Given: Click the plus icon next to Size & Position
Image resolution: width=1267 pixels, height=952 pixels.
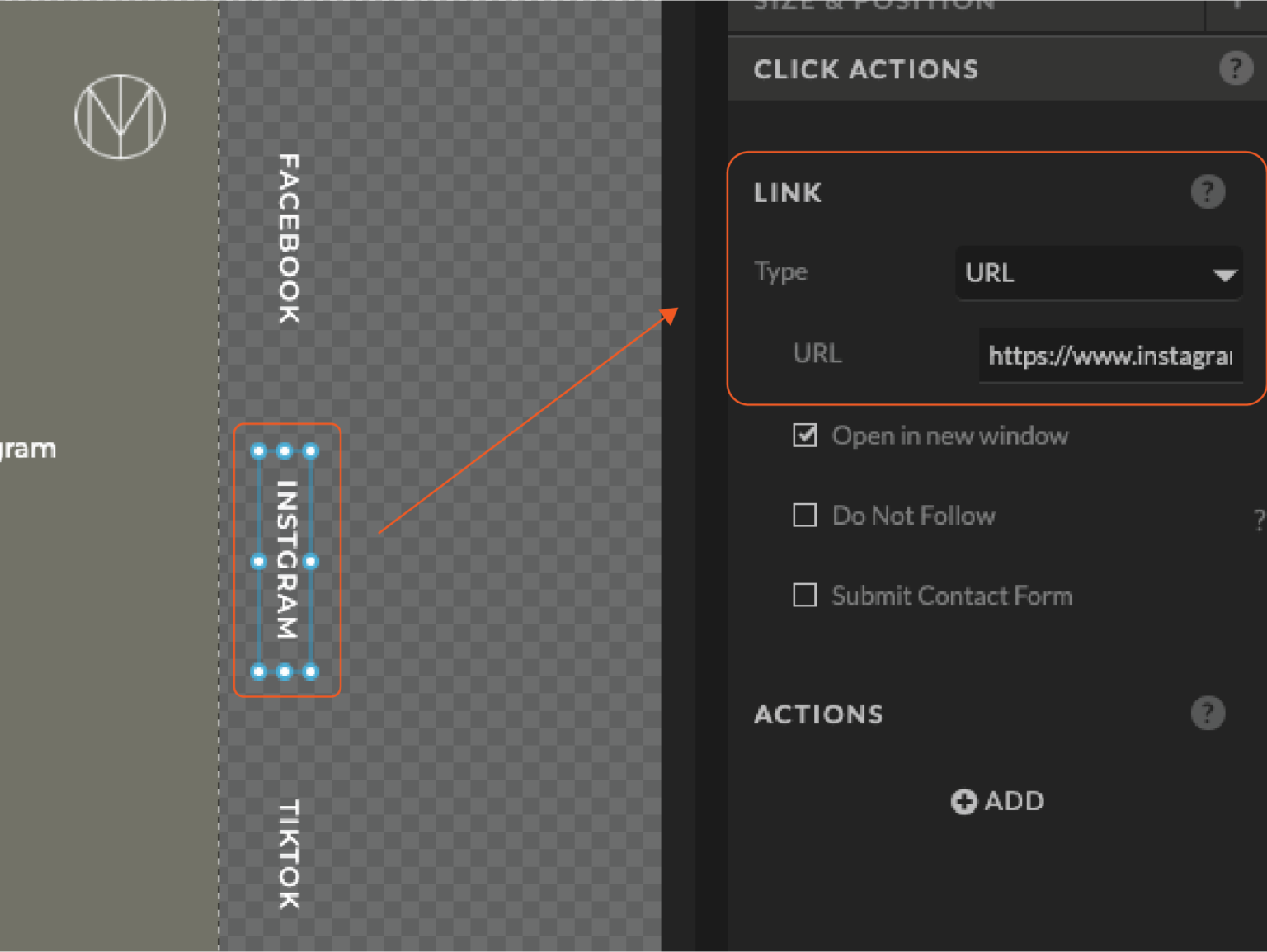Looking at the screenshot, I should point(1236,4).
